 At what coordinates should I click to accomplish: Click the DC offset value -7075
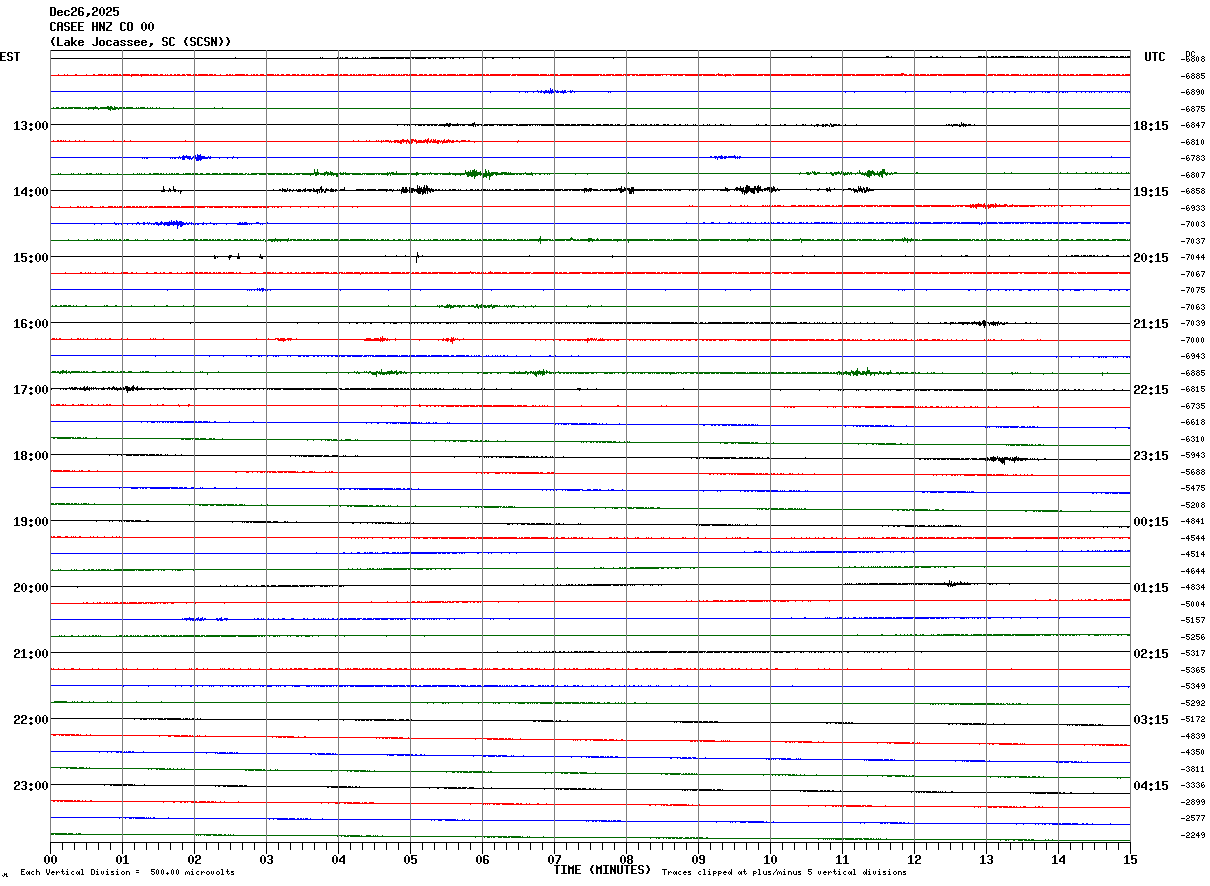pyautogui.click(x=1193, y=291)
